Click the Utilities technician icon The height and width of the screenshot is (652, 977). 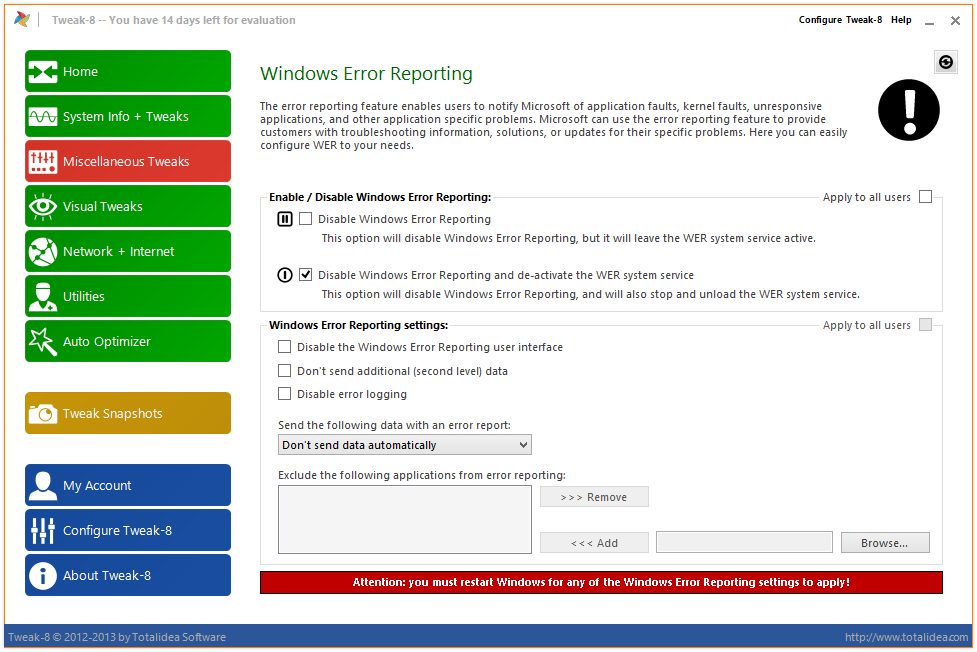click(43, 296)
